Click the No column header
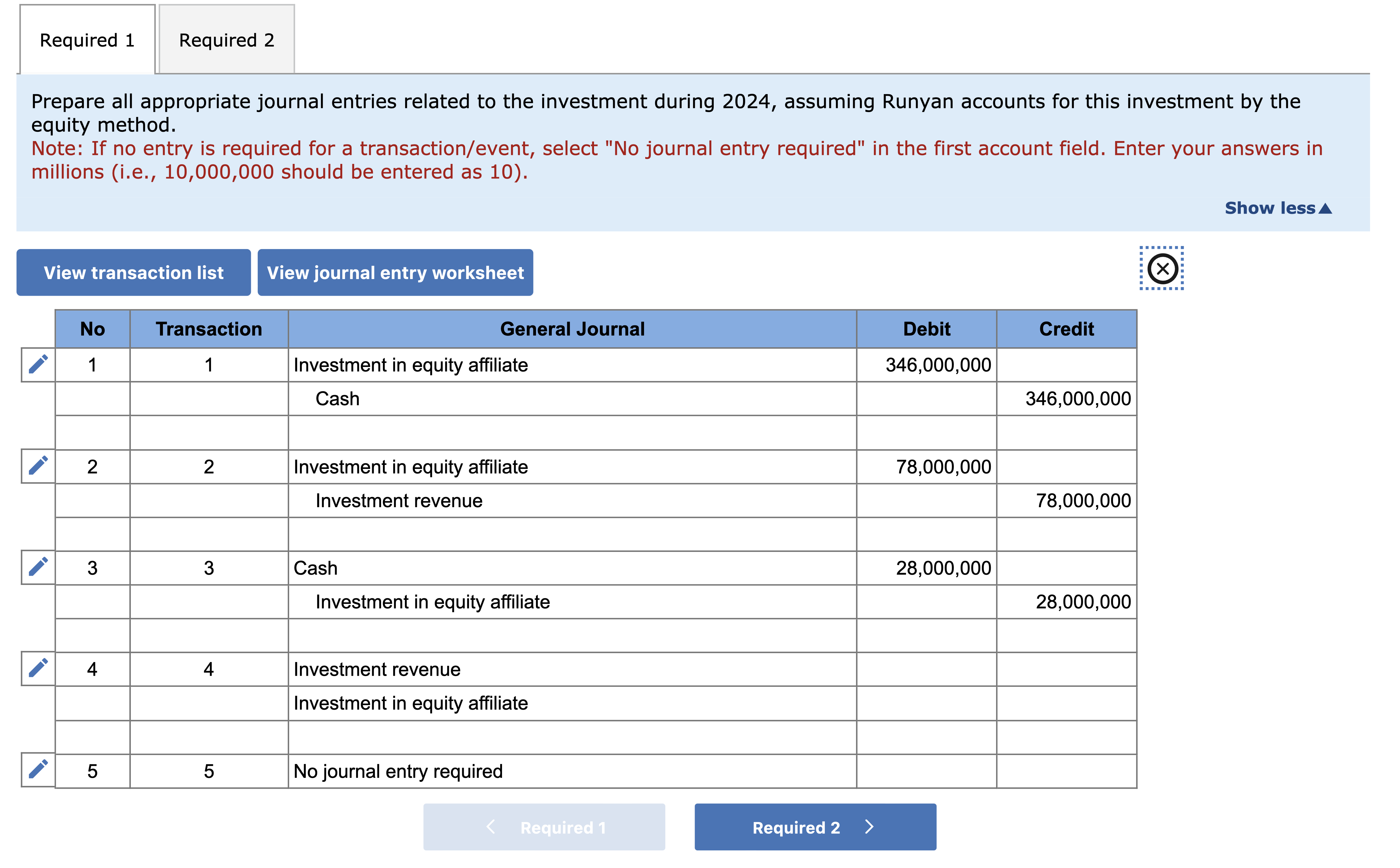 pos(92,329)
